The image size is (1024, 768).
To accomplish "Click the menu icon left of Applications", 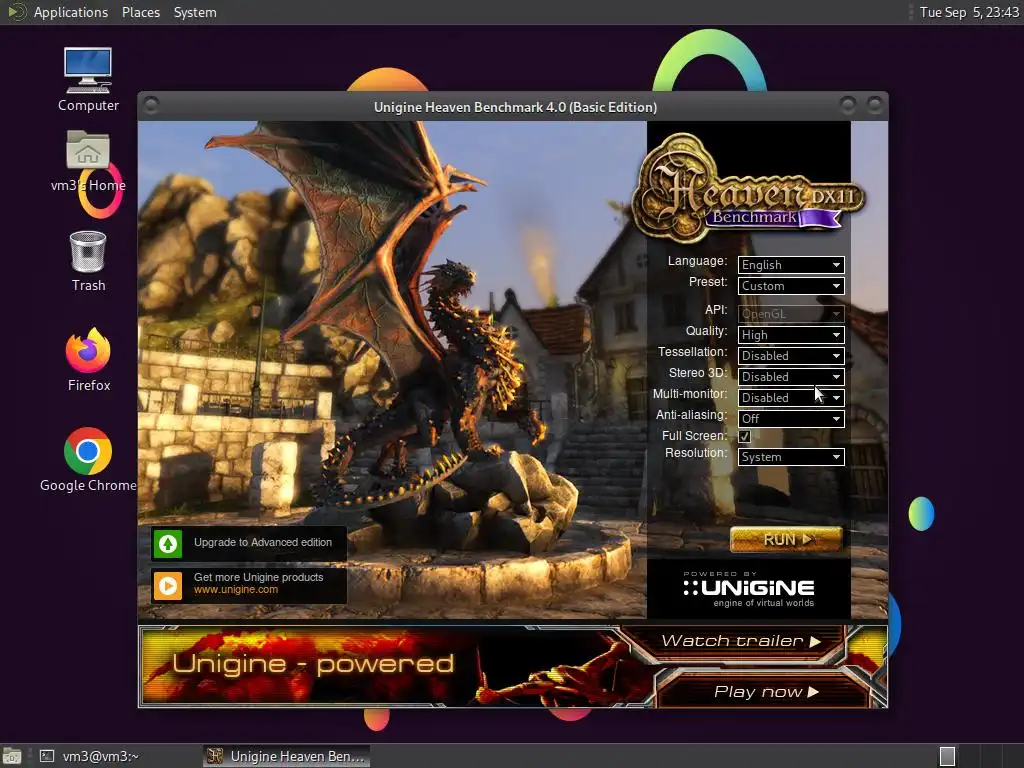I will pos(16,12).
